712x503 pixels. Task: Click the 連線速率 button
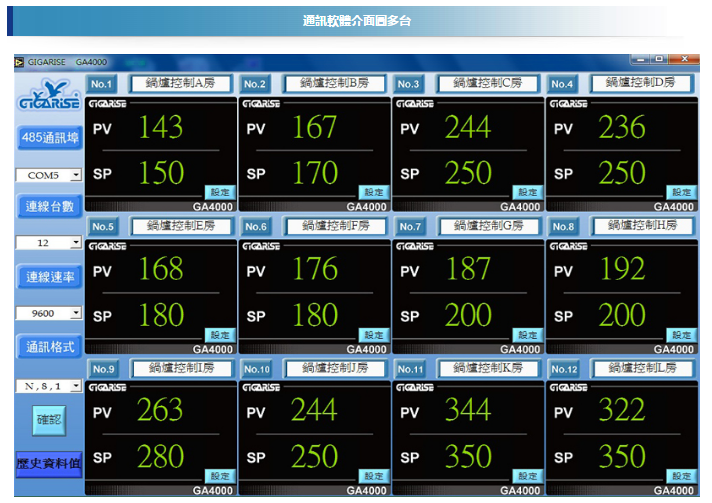(50, 277)
